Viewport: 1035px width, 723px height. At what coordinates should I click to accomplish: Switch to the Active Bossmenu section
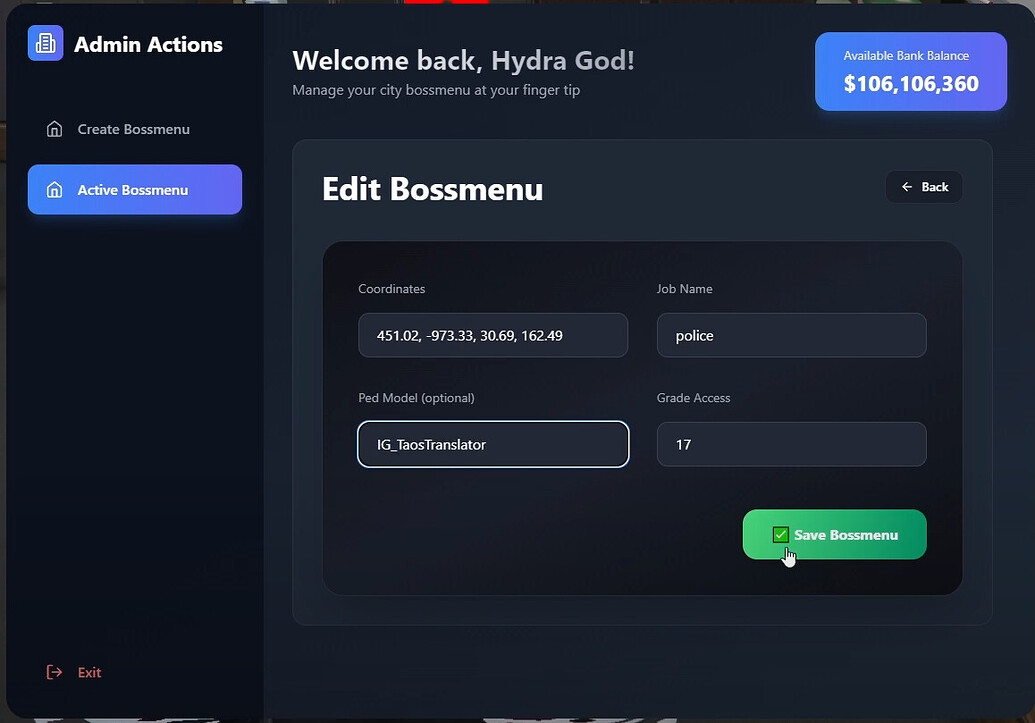tap(135, 189)
